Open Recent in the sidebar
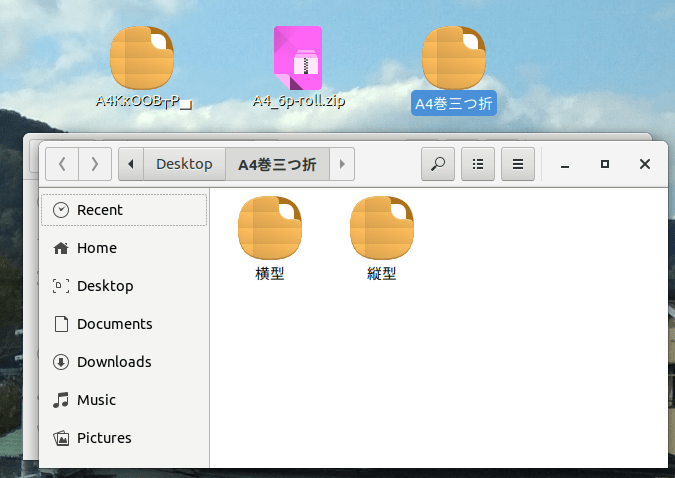Viewport: 675px width, 478px height. click(x=124, y=210)
